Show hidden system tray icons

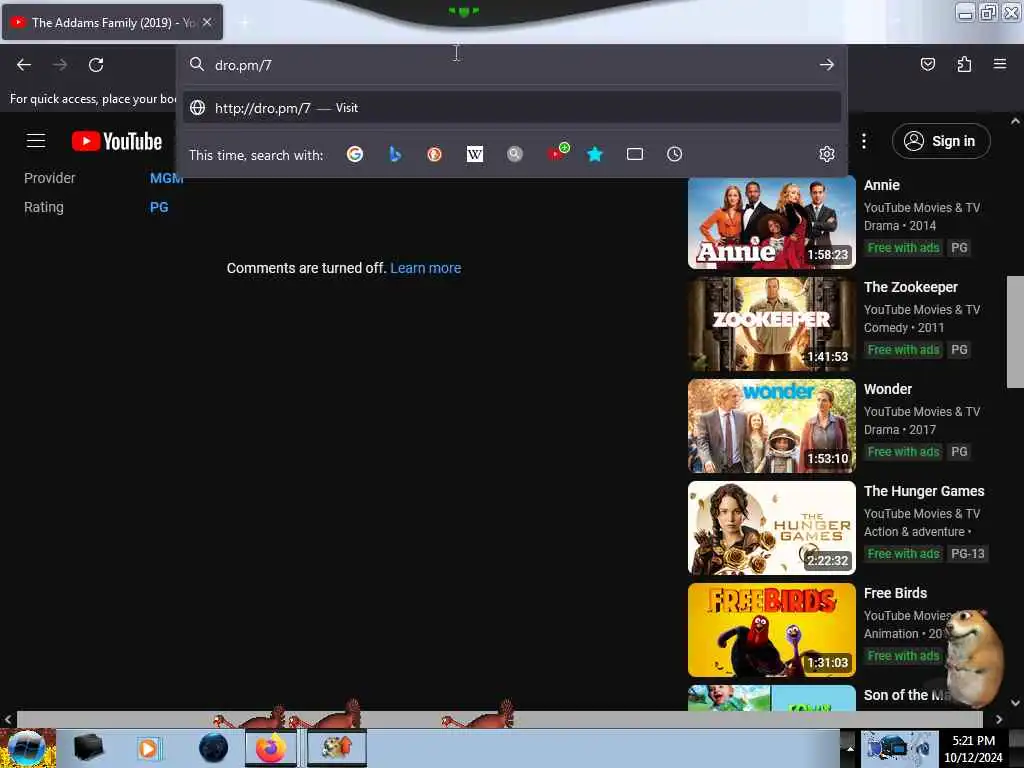(850, 748)
